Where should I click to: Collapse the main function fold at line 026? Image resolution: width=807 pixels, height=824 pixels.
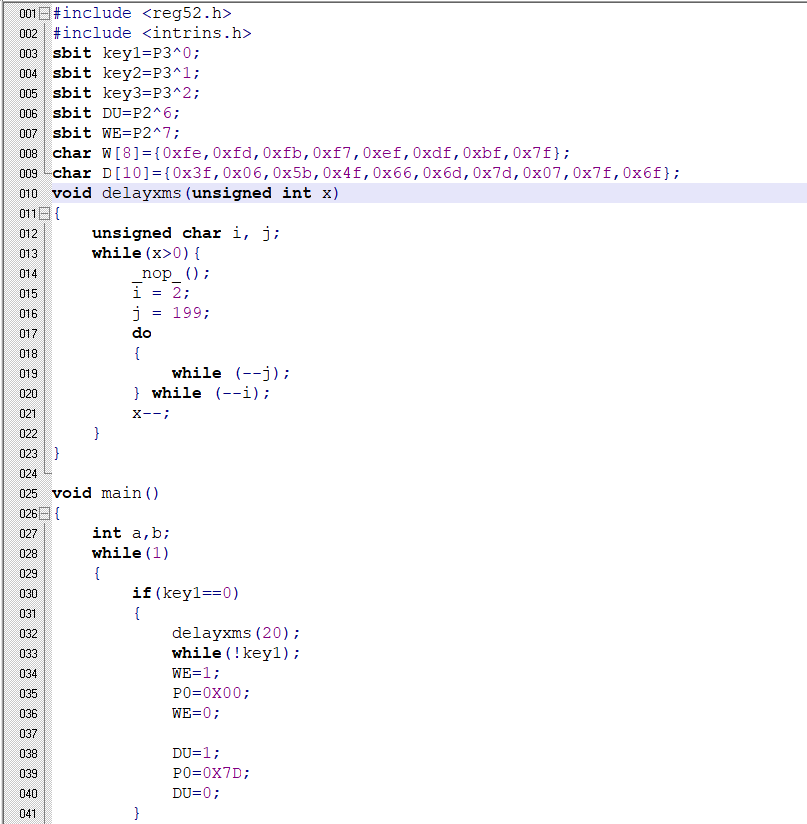point(45,513)
